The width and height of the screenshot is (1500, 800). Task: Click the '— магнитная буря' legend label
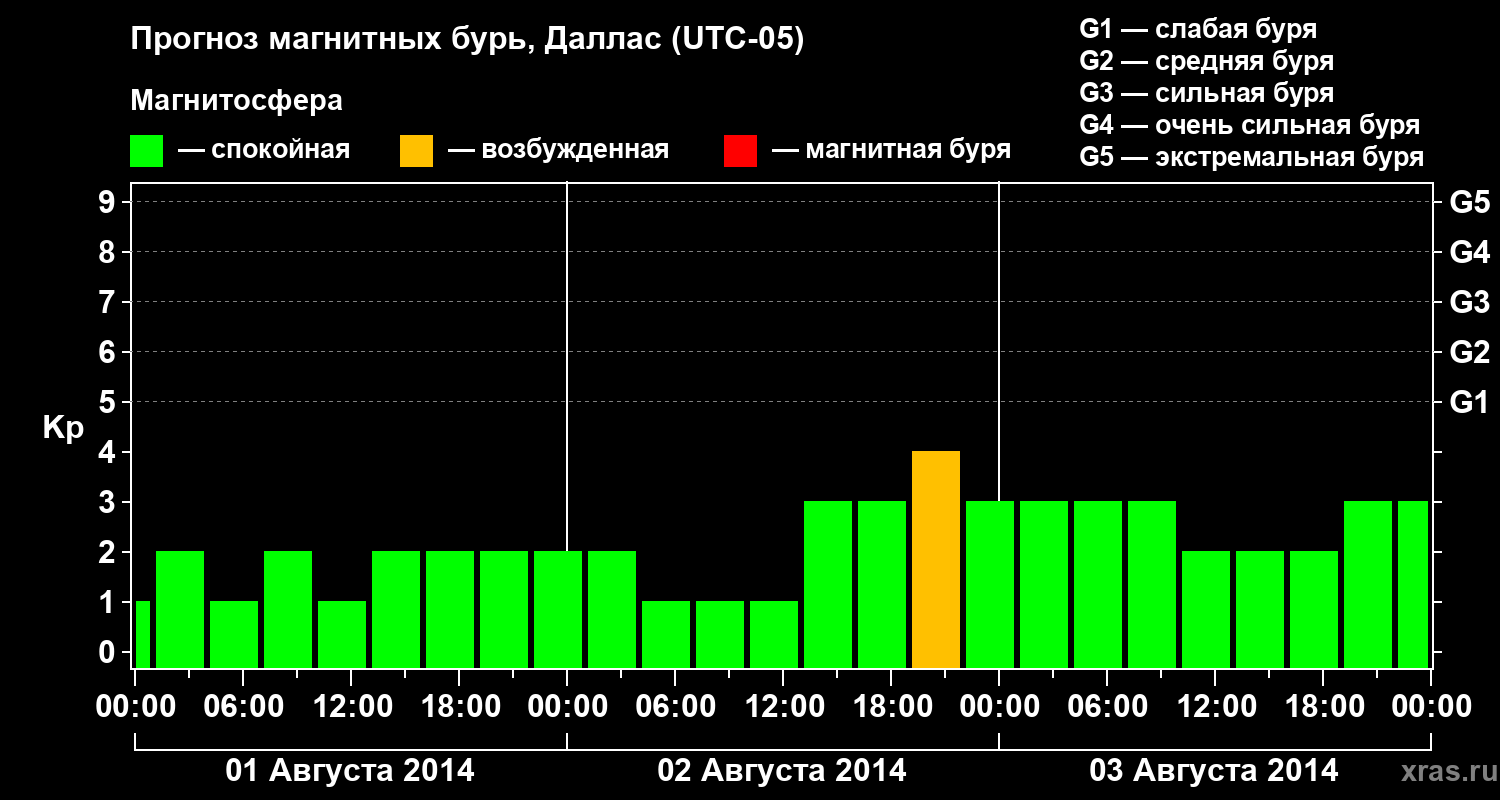892,150
